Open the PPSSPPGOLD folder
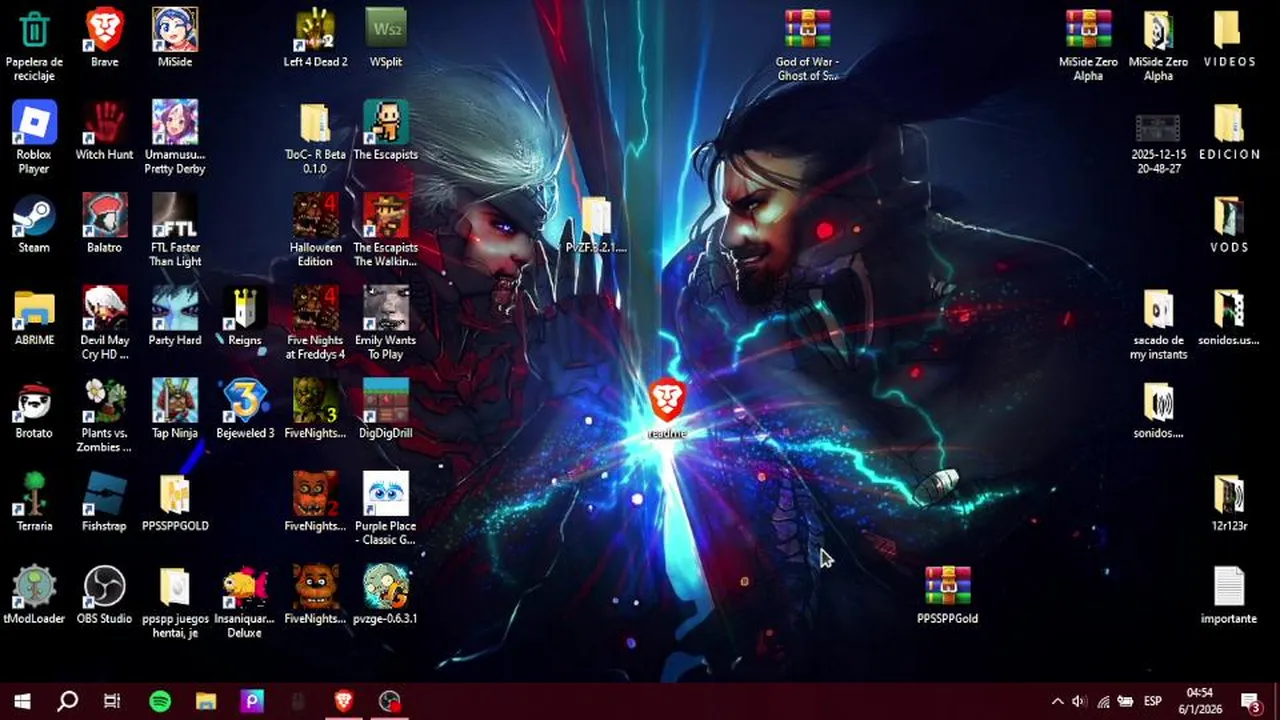The image size is (1280, 720). [x=174, y=503]
